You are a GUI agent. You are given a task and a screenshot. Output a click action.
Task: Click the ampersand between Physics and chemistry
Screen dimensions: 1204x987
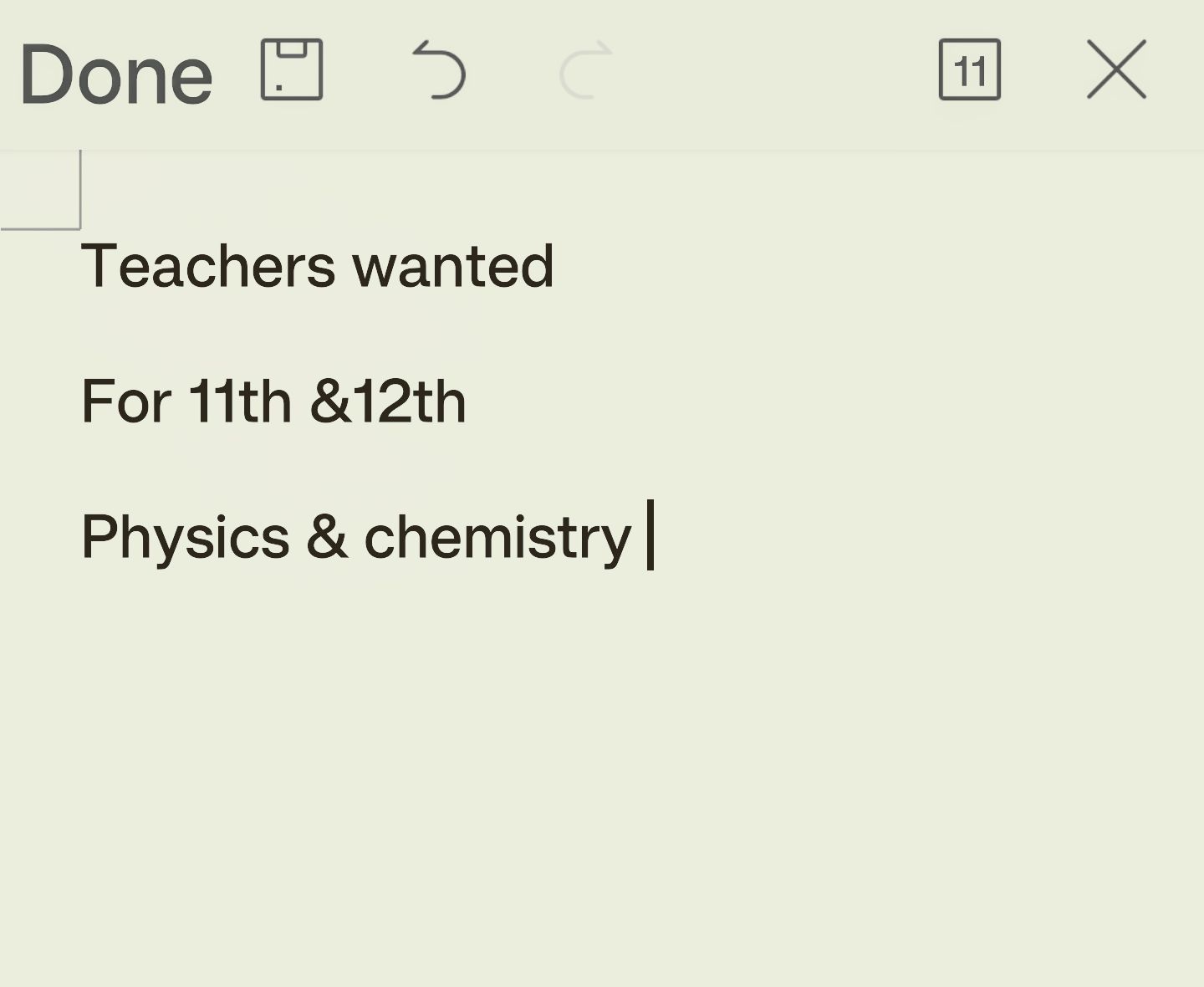tap(326, 537)
